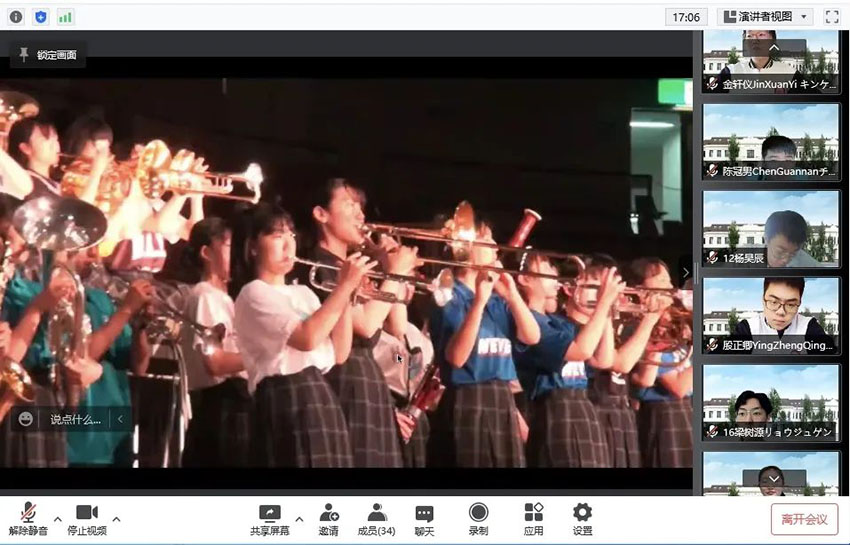
Task: Click the 说点什么 chat input field
Action: pyautogui.click(x=76, y=419)
